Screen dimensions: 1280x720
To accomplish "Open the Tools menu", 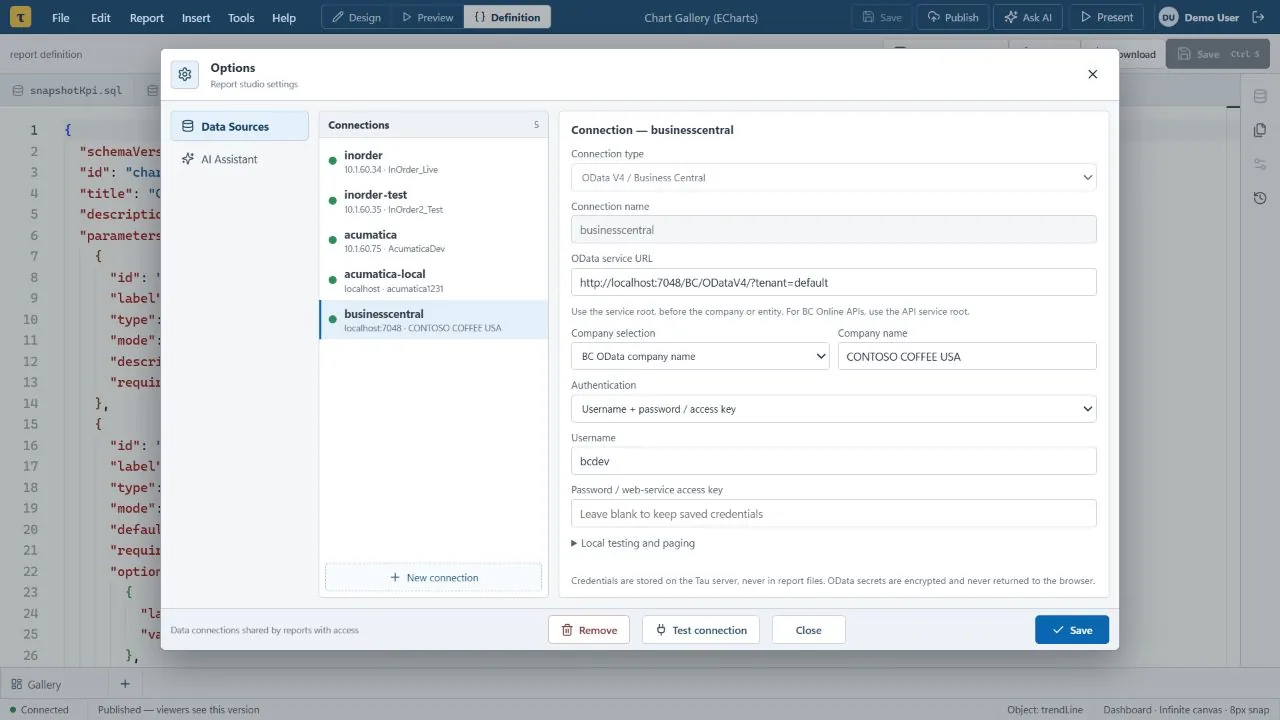I will pos(241,17).
